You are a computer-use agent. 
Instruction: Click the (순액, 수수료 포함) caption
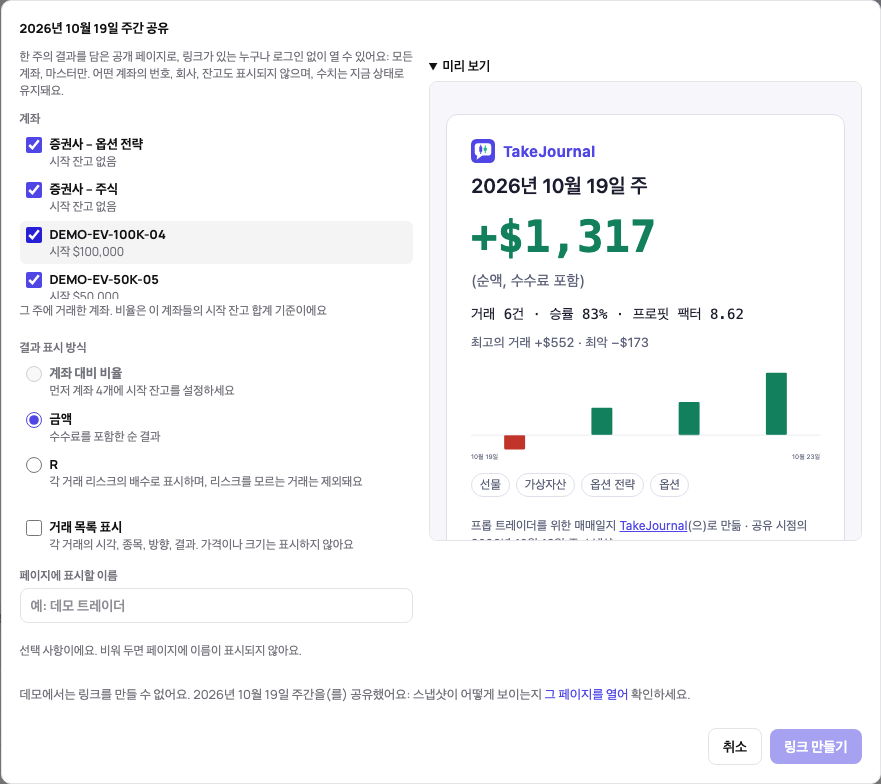point(528,280)
